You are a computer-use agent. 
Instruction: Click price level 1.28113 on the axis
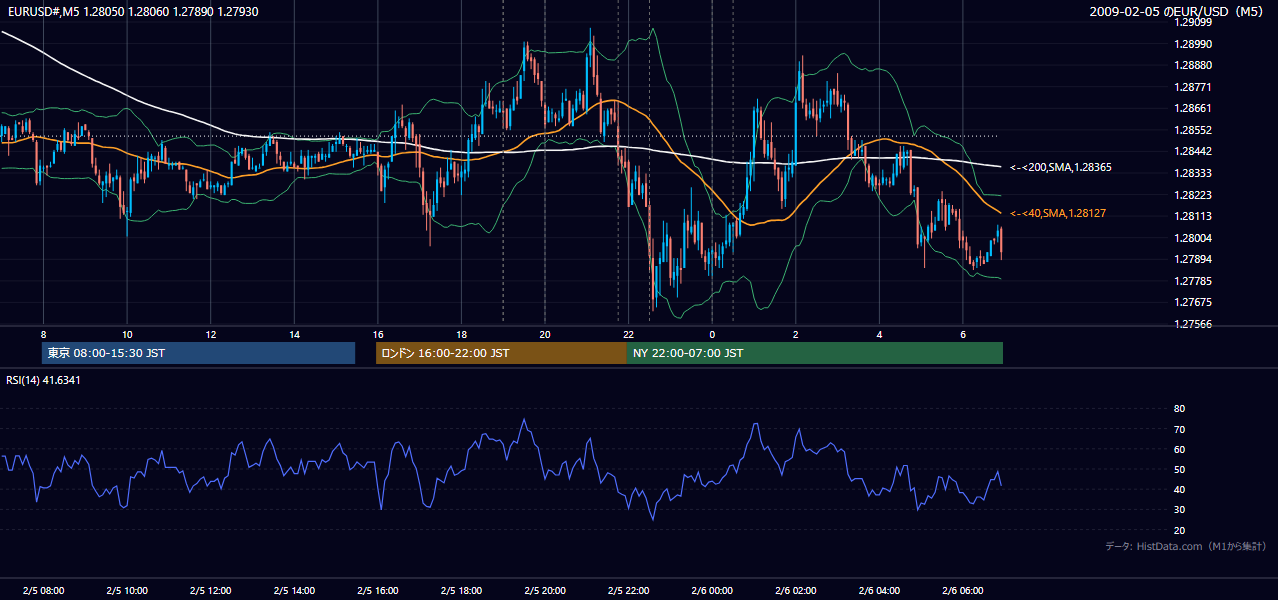tap(1192, 217)
